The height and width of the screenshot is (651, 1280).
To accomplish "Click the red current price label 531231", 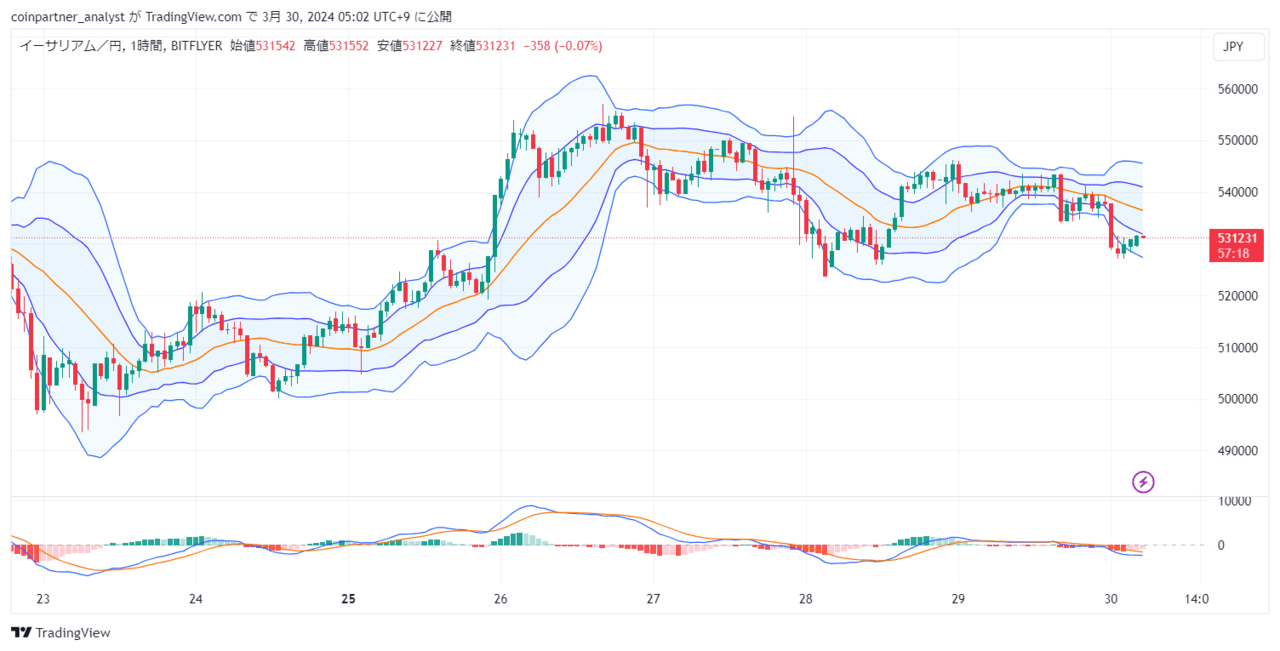I will coord(1238,238).
